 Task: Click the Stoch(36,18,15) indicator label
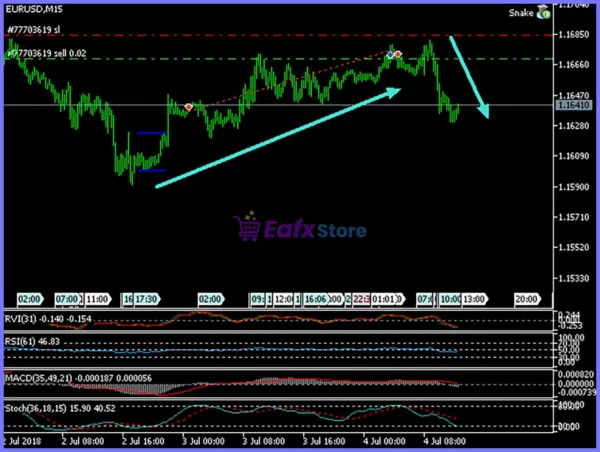60,408
